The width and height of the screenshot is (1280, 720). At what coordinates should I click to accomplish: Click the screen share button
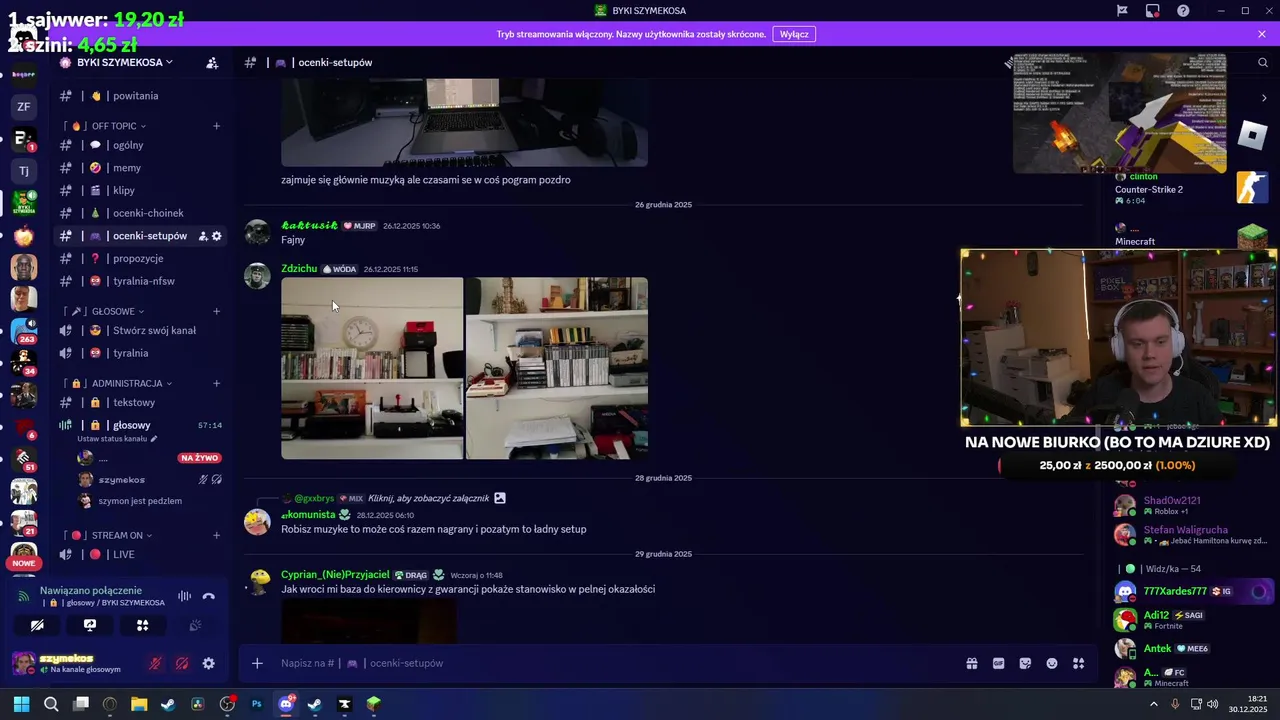[90, 625]
